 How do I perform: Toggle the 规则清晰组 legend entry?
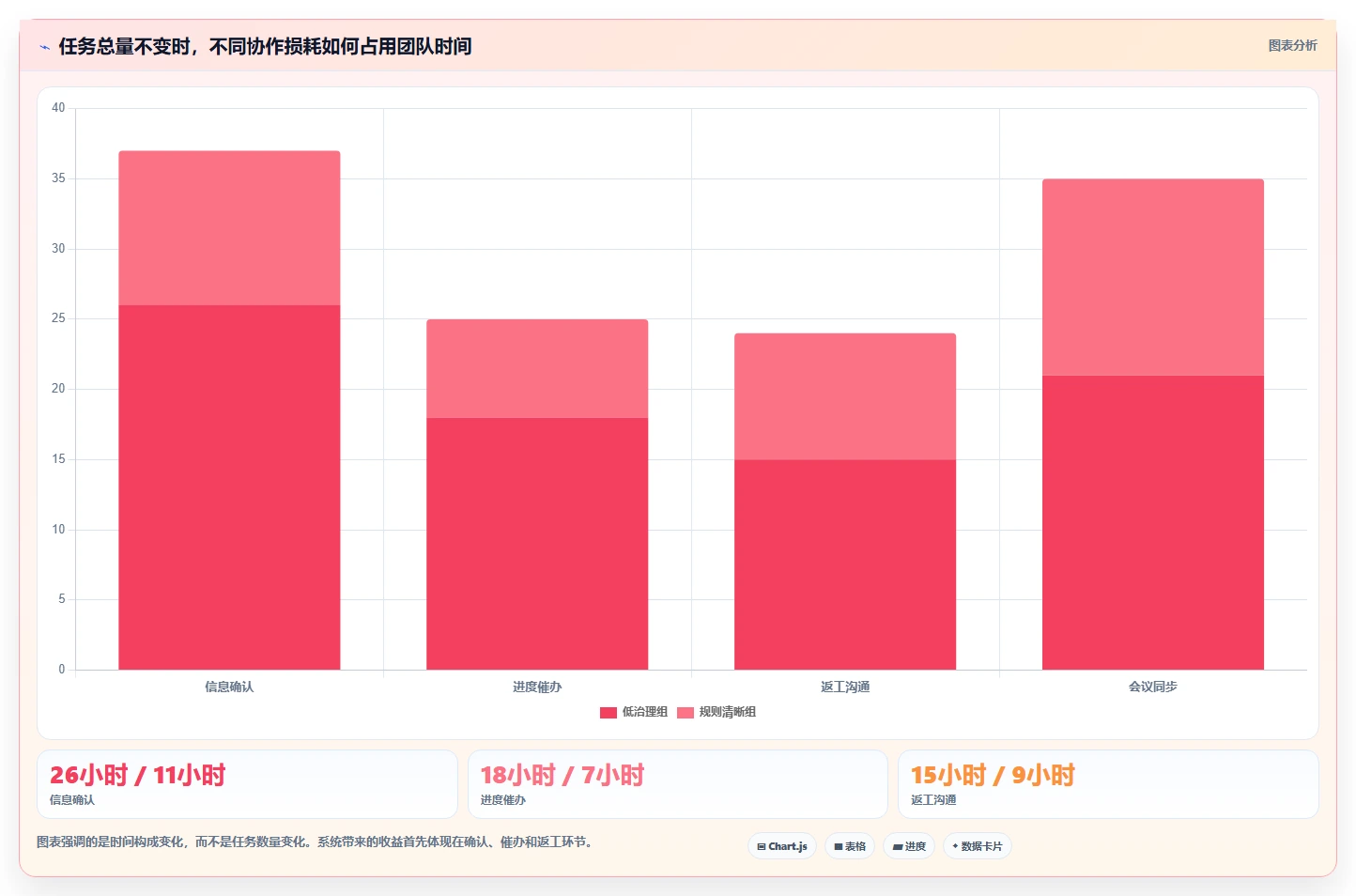(716, 712)
